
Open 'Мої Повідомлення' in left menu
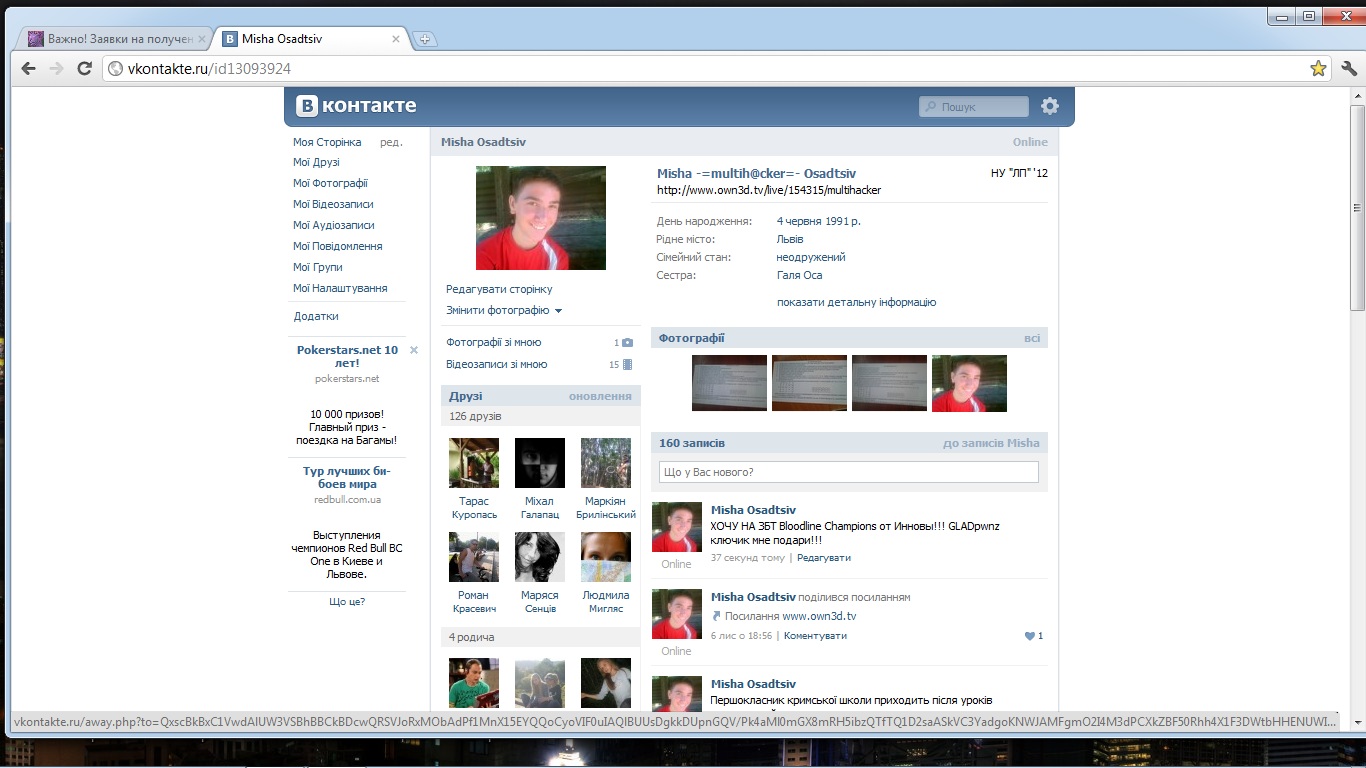337,246
